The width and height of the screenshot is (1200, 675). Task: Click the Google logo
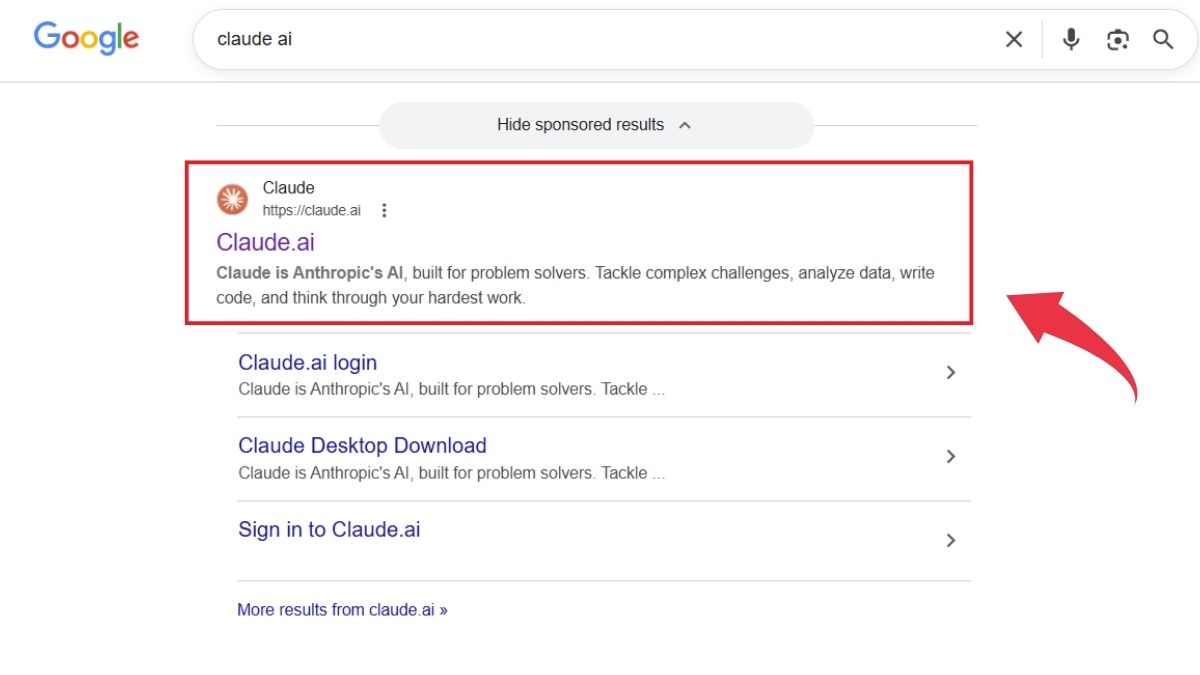(x=86, y=38)
